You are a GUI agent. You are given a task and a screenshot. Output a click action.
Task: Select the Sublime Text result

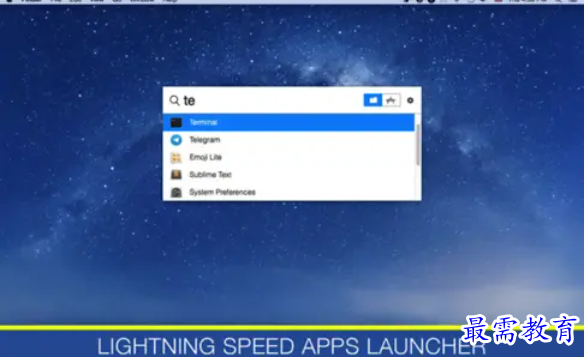[x=289, y=175]
